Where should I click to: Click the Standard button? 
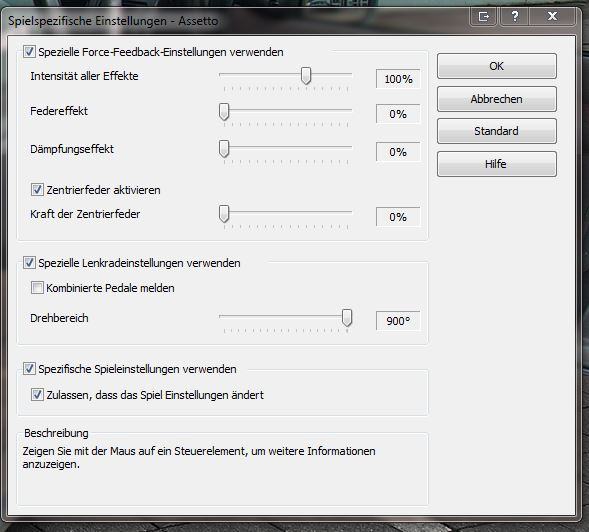click(x=497, y=131)
